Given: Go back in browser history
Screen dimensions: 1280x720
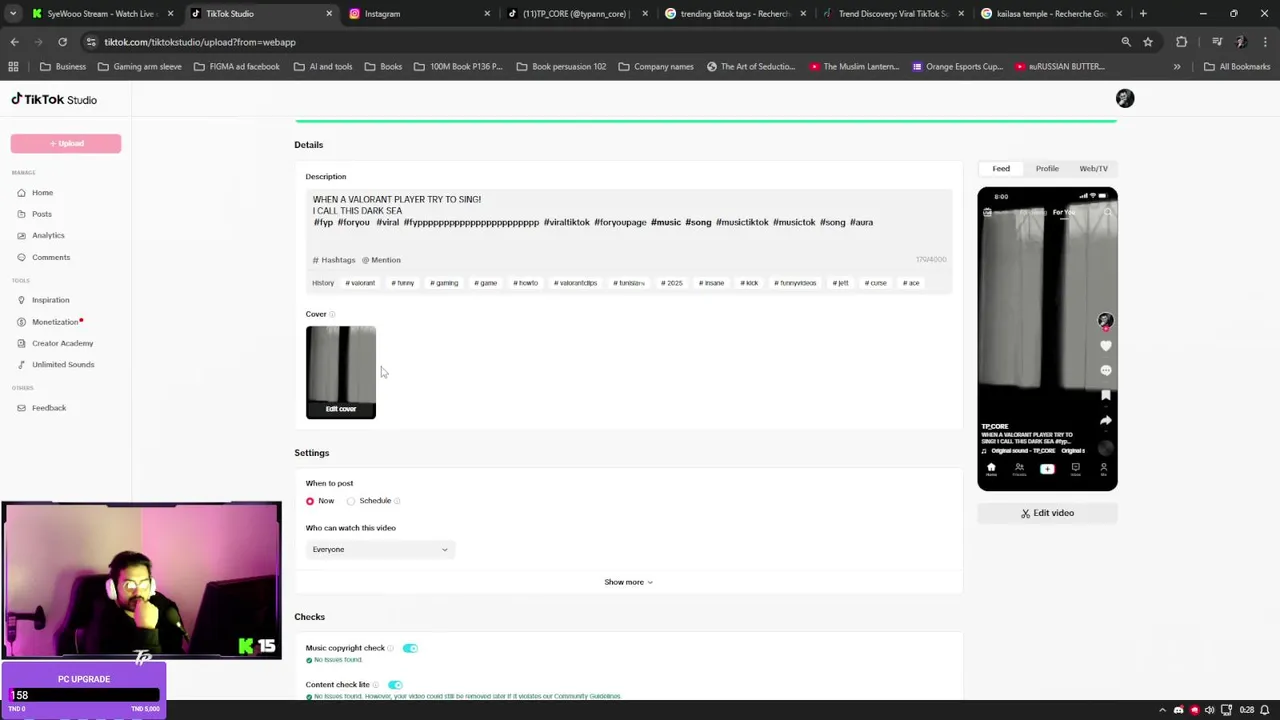Looking at the screenshot, I should click(x=14, y=42).
